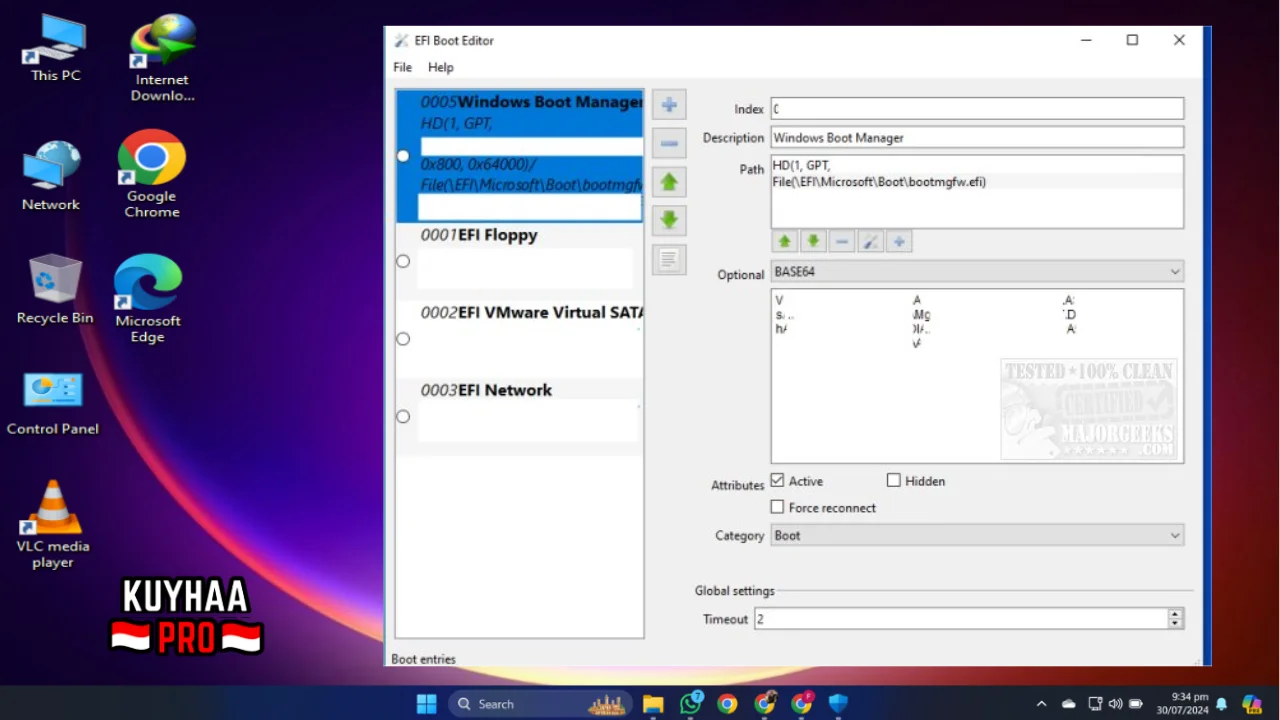The image size is (1280, 720).
Task: Select Microsoft Edge desktop shortcut
Action: click(x=147, y=298)
